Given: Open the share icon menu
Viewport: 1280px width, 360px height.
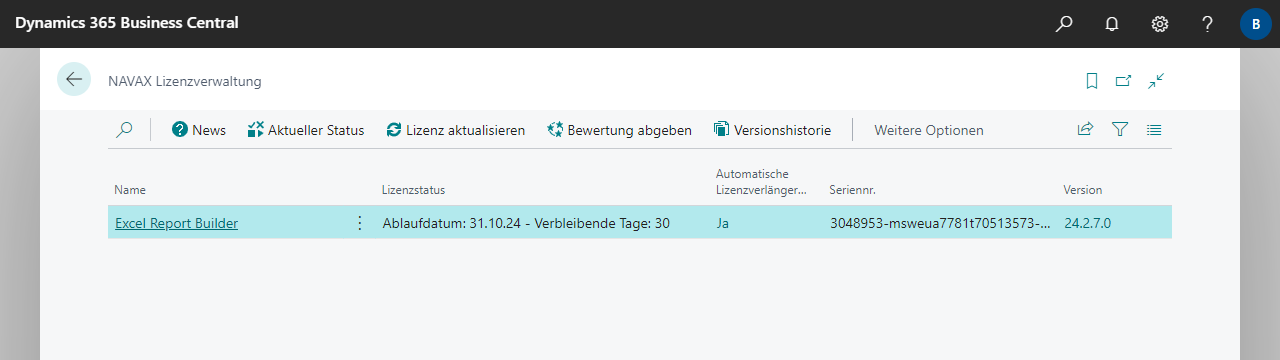Looking at the screenshot, I should [1085, 129].
